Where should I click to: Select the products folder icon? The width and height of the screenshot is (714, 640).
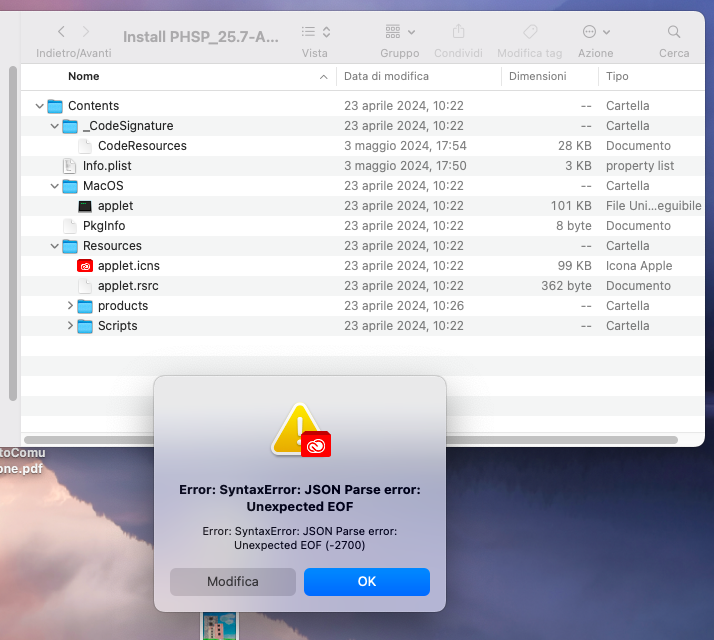coord(85,307)
